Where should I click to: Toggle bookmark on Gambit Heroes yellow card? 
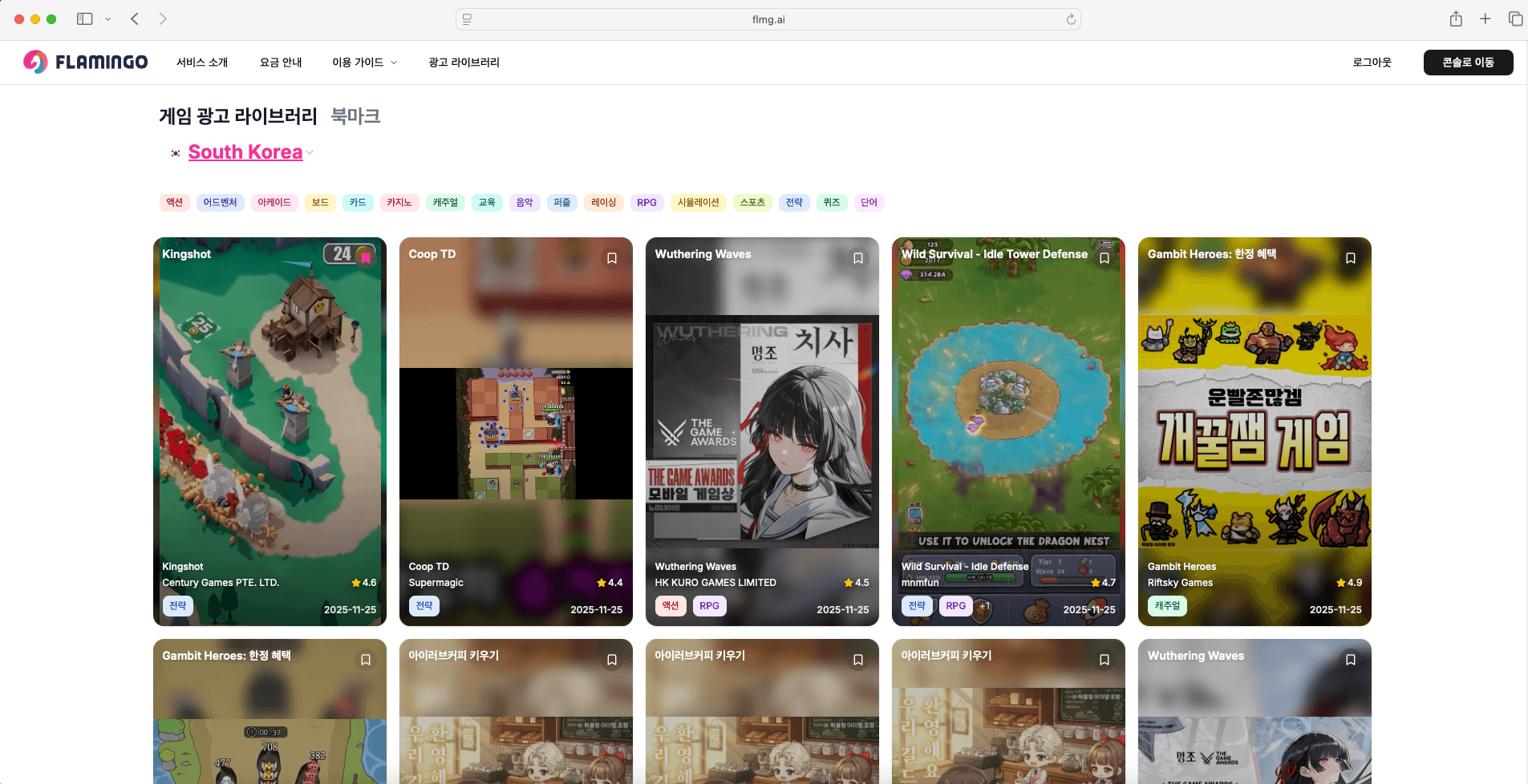tap(1351, 258)
